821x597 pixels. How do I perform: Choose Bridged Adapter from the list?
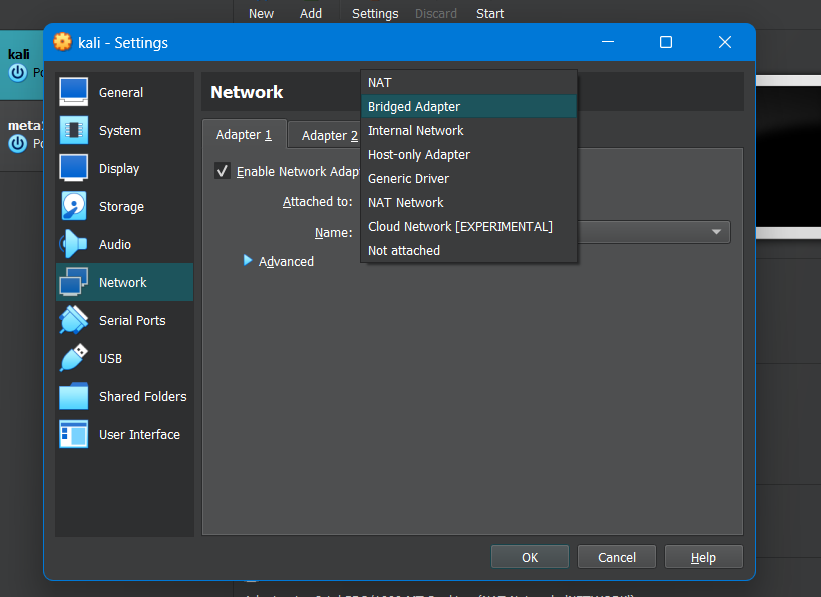point(469,106)
